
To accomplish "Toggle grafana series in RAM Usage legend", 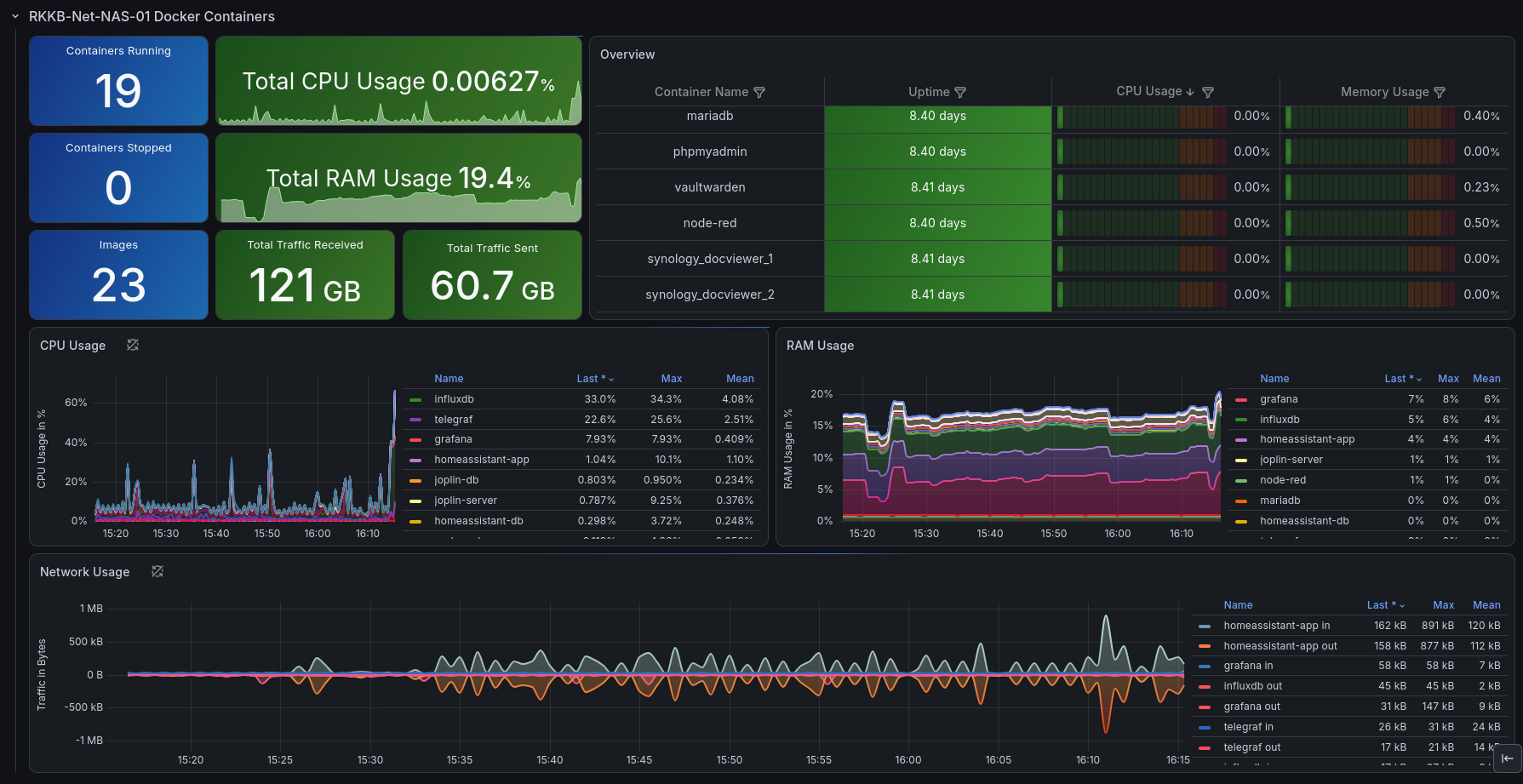I will (x=1279, y=399).
